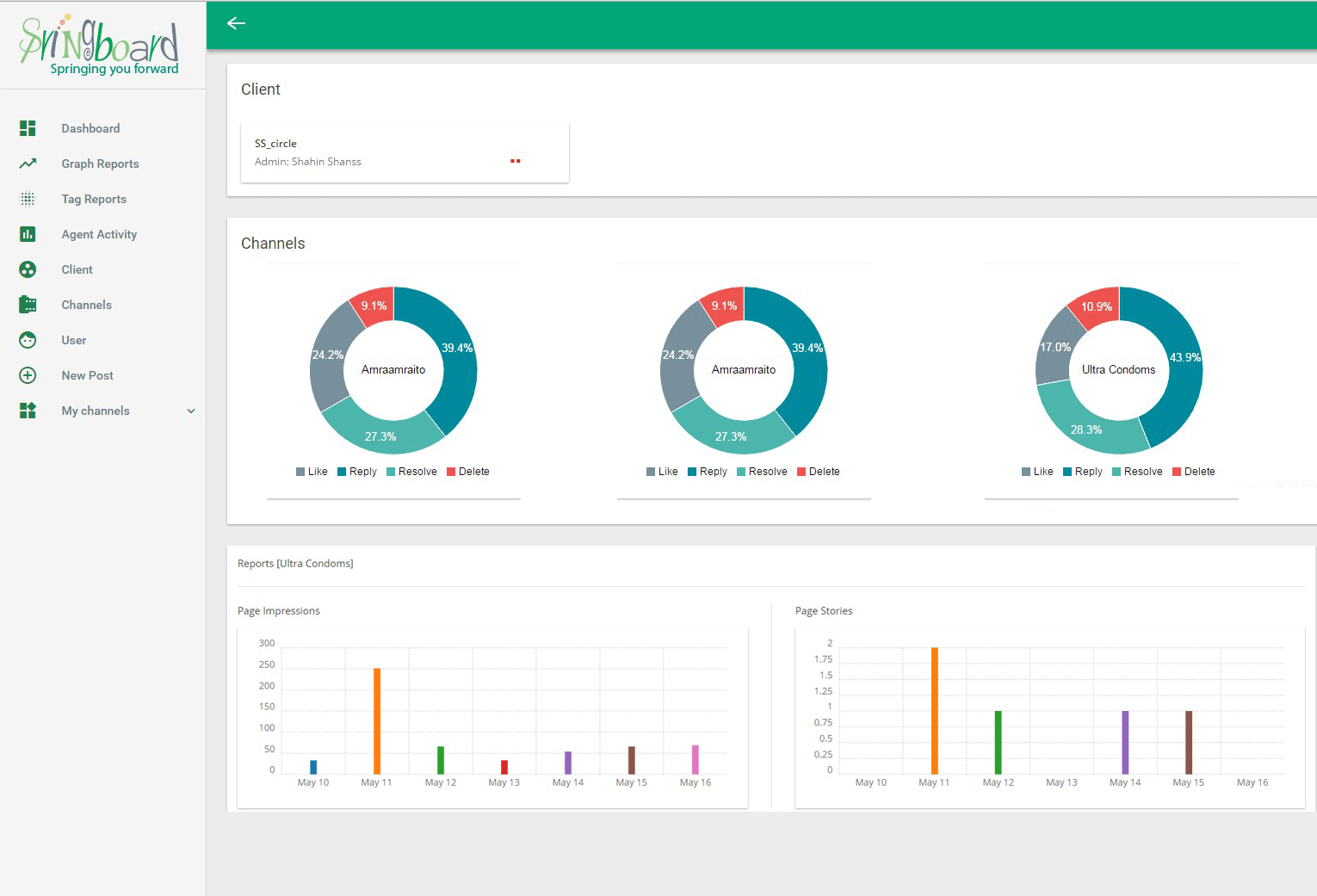Toggle Like legend on second Amraamraito chart
The image size is (1317, 896).
point(662,472)
